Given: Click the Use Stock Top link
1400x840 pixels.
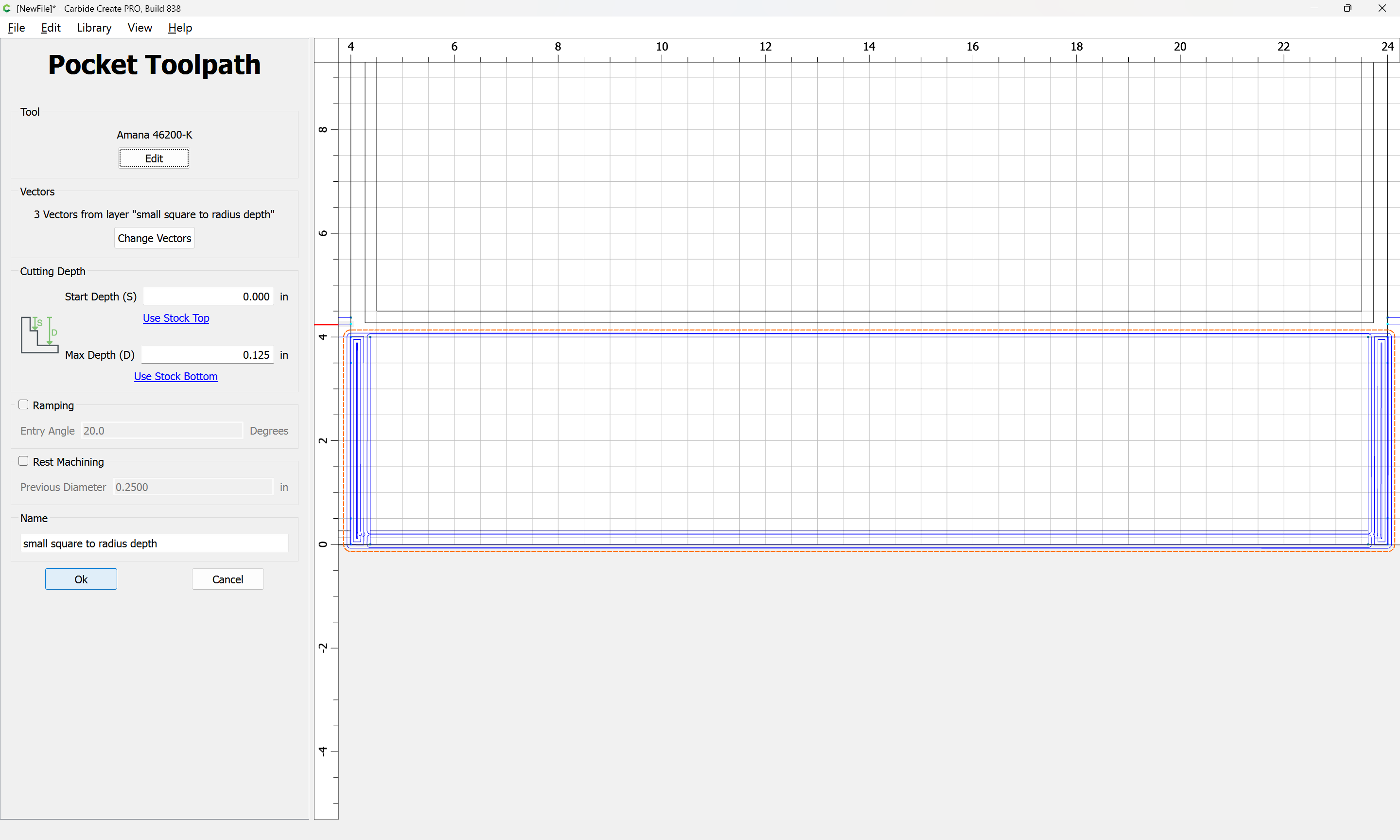Looking at the screenshot, I should [x=175, y=318].
